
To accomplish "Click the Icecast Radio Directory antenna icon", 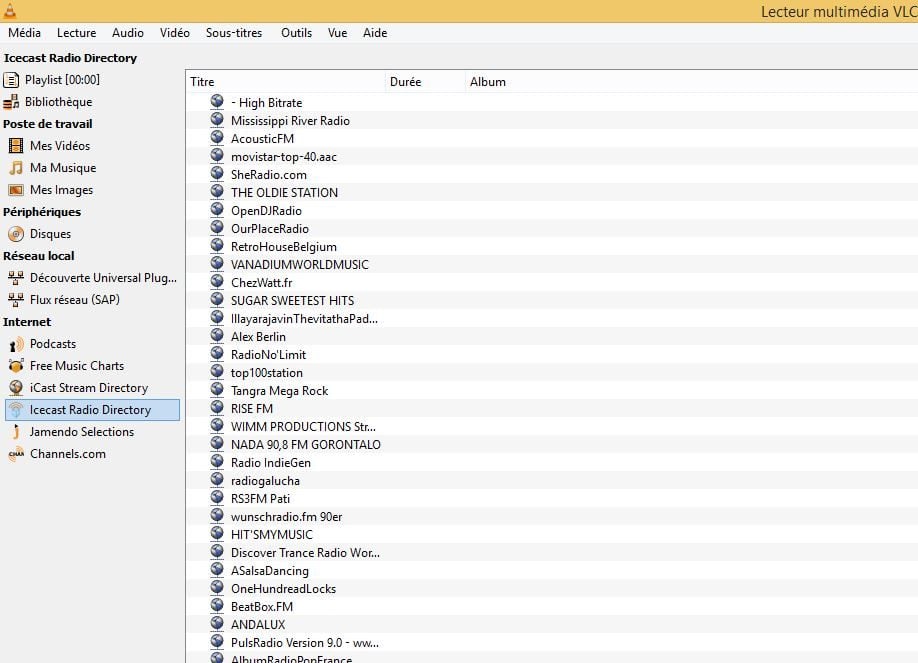I will tap(16, 410).
